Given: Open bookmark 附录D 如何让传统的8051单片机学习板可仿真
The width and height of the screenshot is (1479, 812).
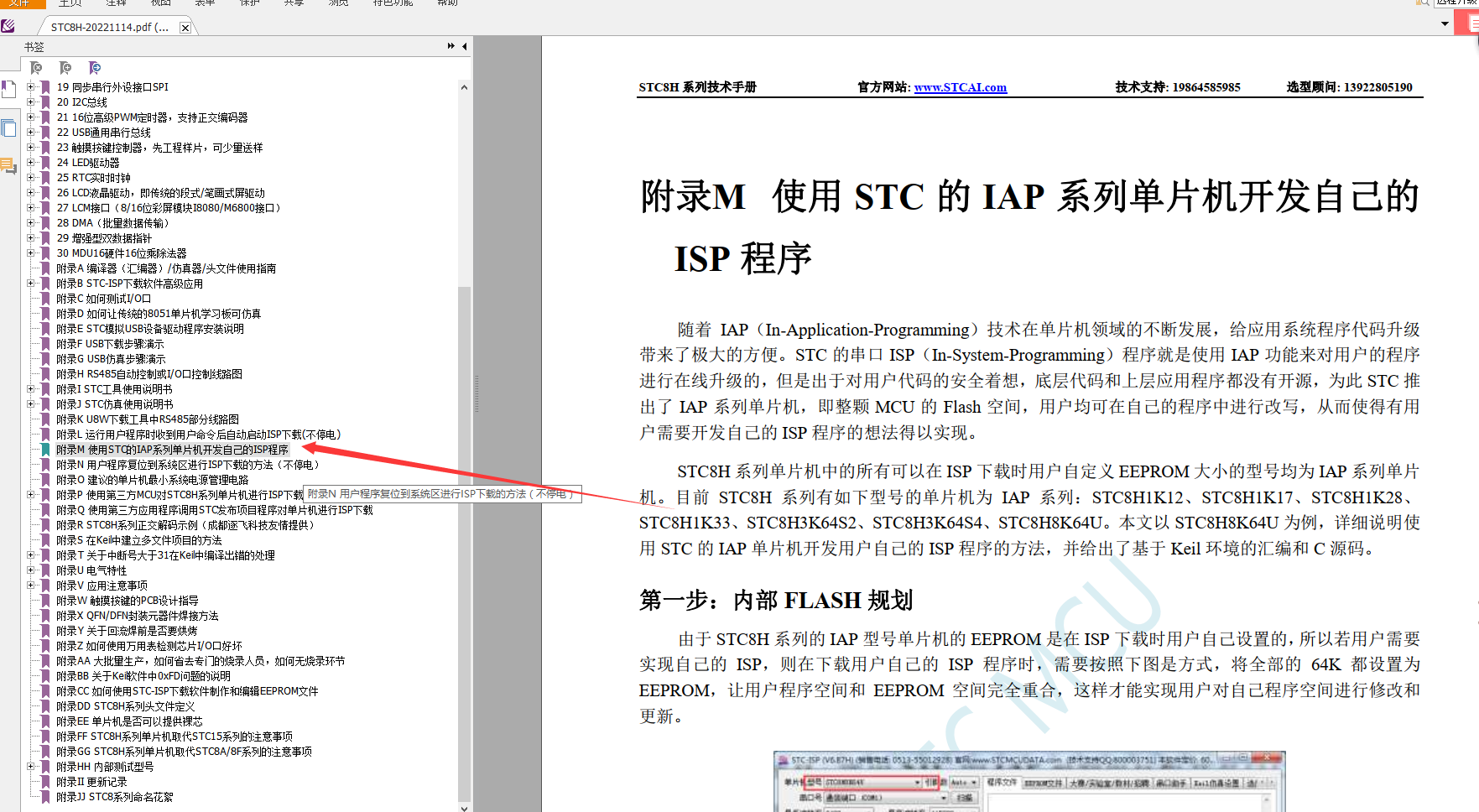Looking at the screenshot, I should pyautogui.click(x=159, y=314).
